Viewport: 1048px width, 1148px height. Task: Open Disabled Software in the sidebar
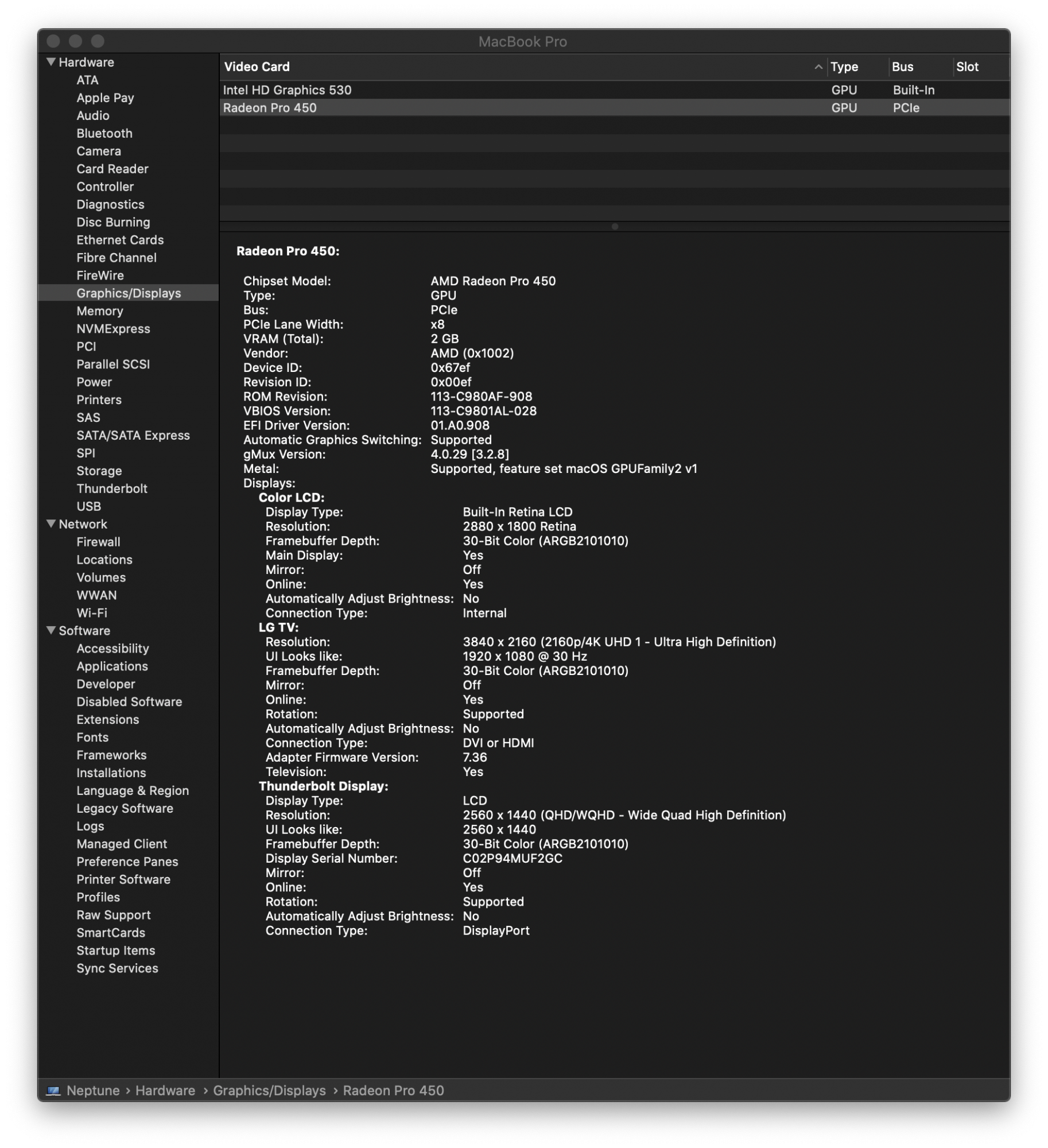coord(129,702)
